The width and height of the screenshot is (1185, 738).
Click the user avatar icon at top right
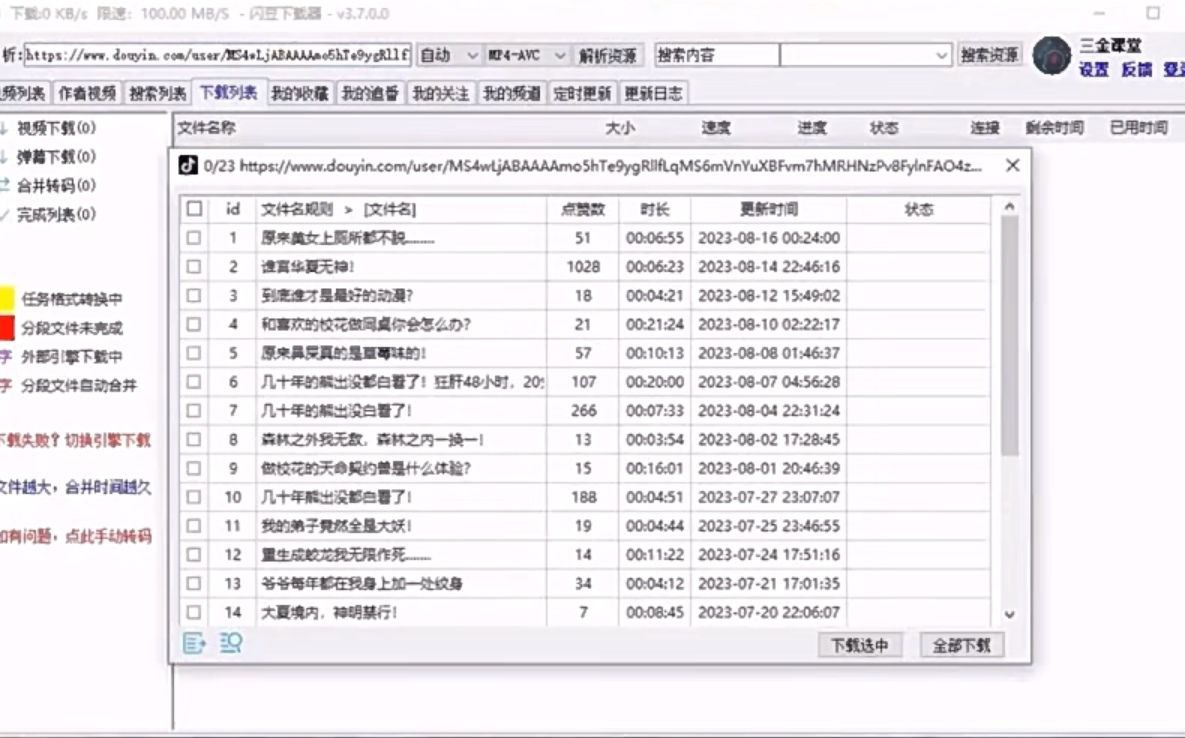(1052, 56)
